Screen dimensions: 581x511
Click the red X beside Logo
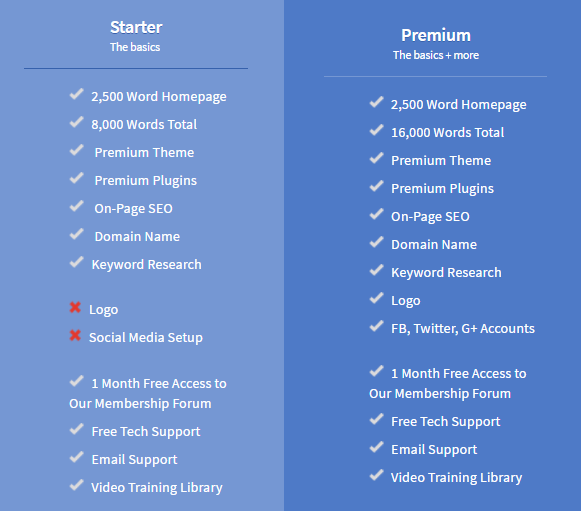(75, 307)
